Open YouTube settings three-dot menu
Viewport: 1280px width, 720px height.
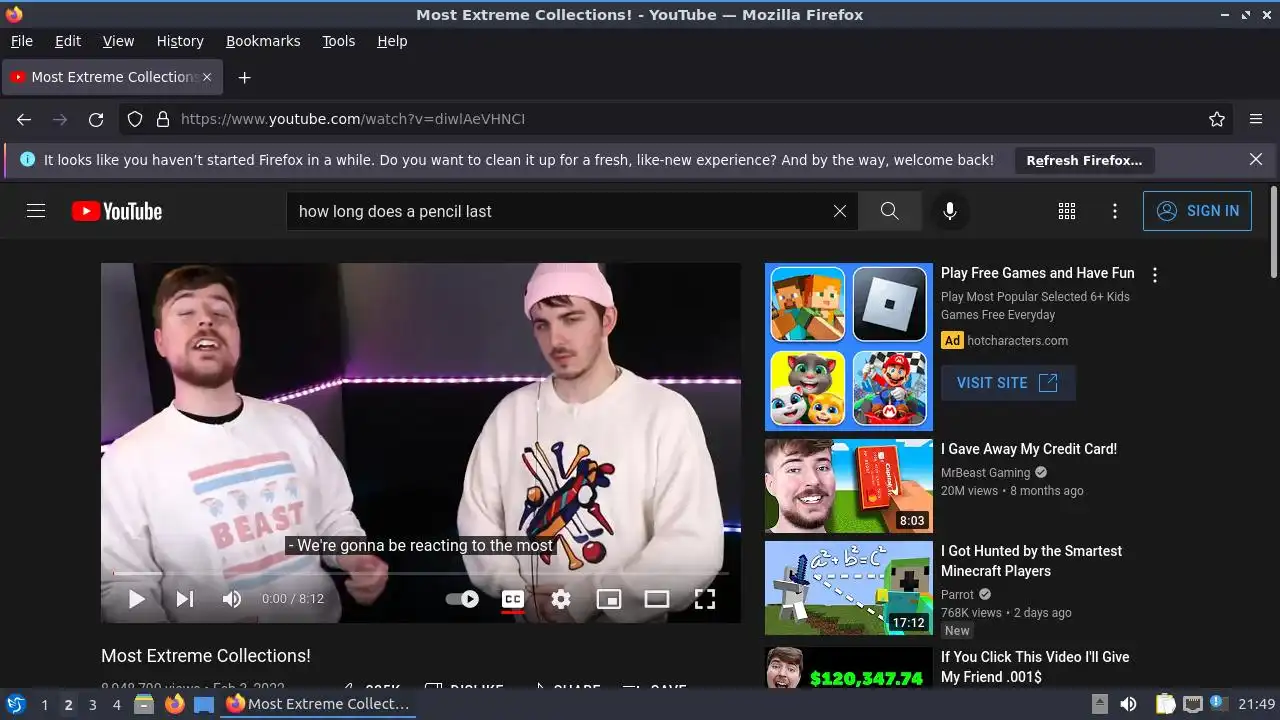click(1115, 211)
